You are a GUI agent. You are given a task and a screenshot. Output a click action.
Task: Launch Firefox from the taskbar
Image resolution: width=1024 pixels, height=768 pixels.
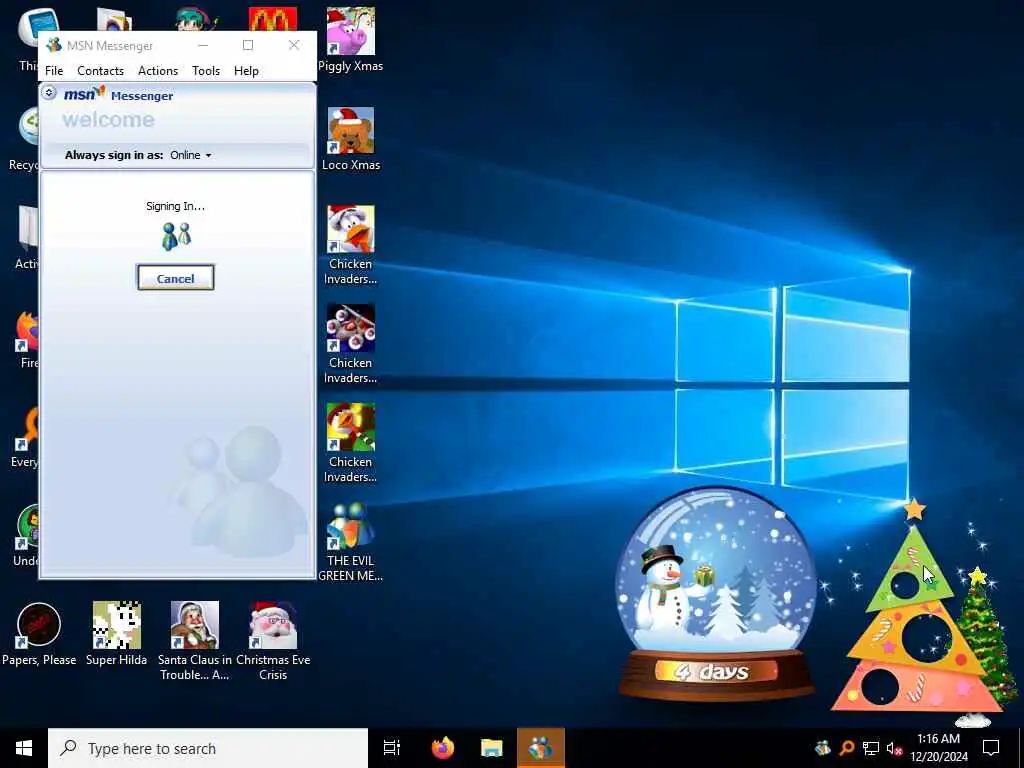pos(443,748)
